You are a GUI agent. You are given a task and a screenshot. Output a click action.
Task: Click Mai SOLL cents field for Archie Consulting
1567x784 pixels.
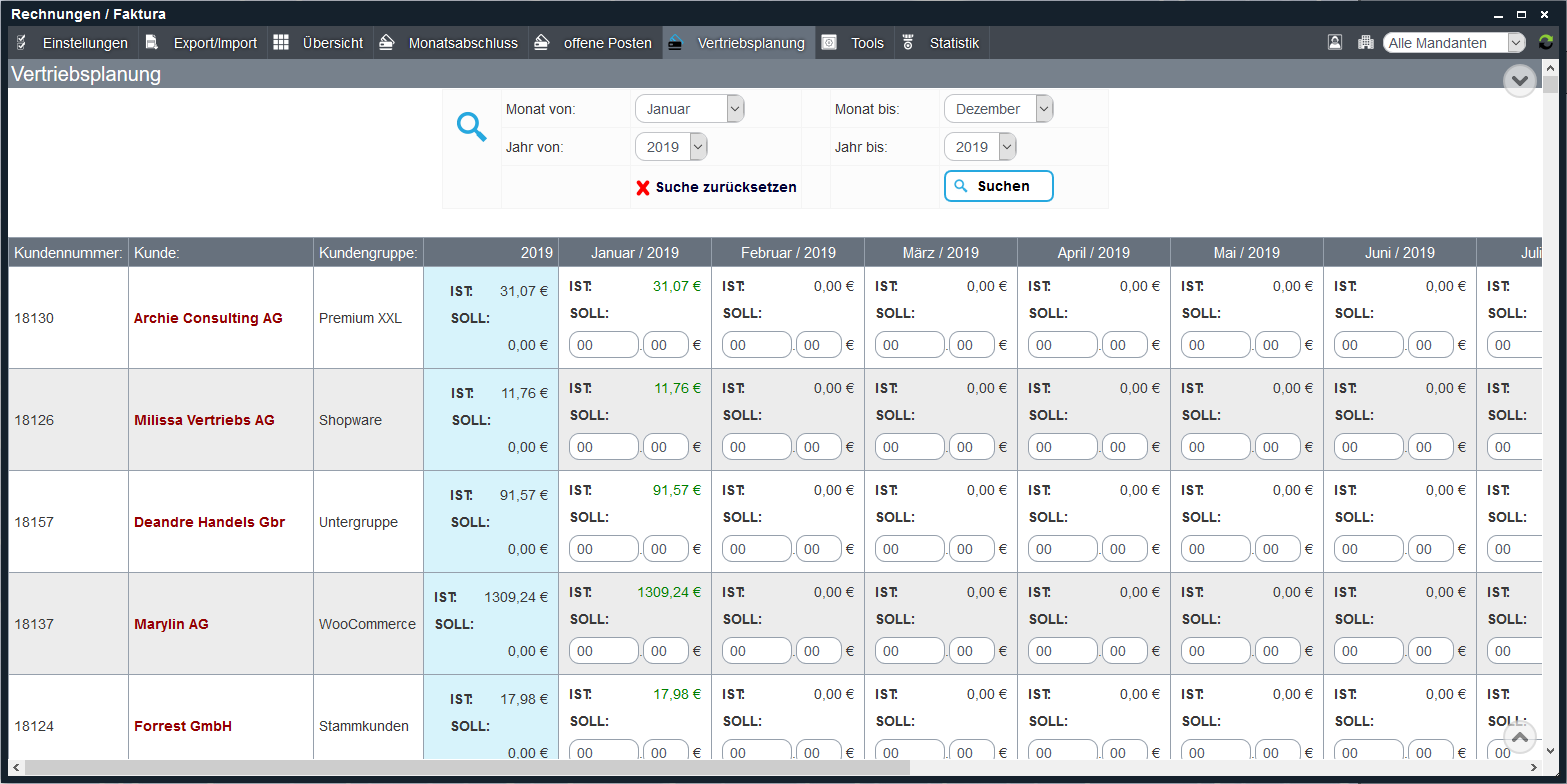pos(1278,345)
